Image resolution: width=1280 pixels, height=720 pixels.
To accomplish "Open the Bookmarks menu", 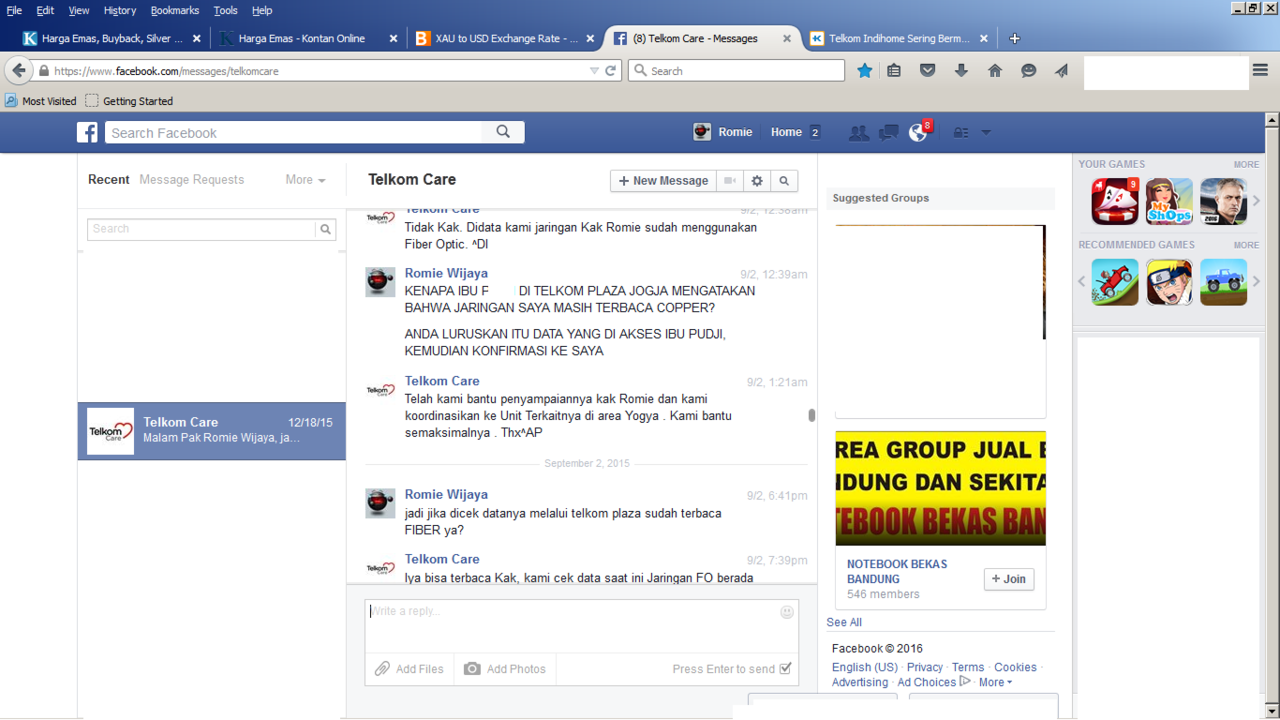I will click(x=175, y=10).
